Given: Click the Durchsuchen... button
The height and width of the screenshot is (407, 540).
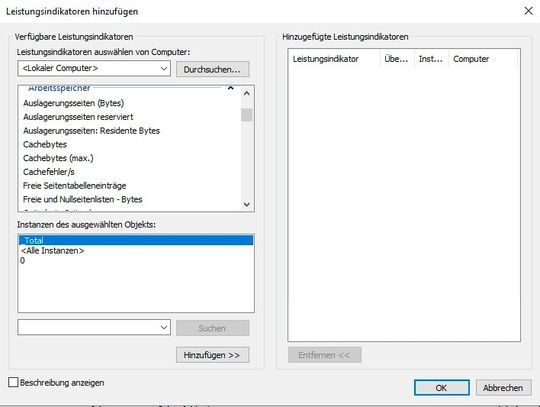Looking at the screenshot, I should pyautogui.click(x=212, y=69).
